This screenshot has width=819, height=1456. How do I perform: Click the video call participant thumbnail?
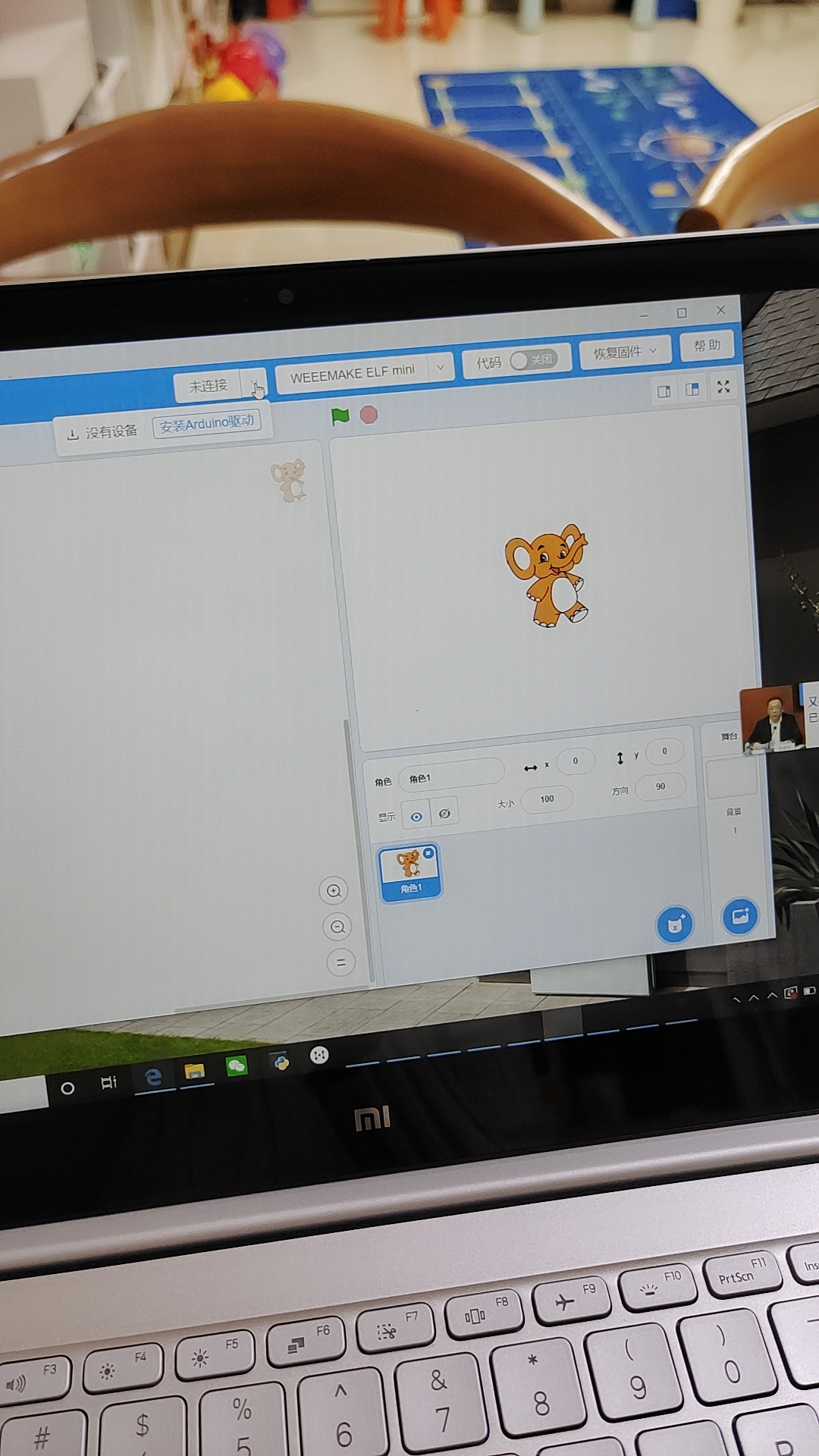tap(772, 718)
